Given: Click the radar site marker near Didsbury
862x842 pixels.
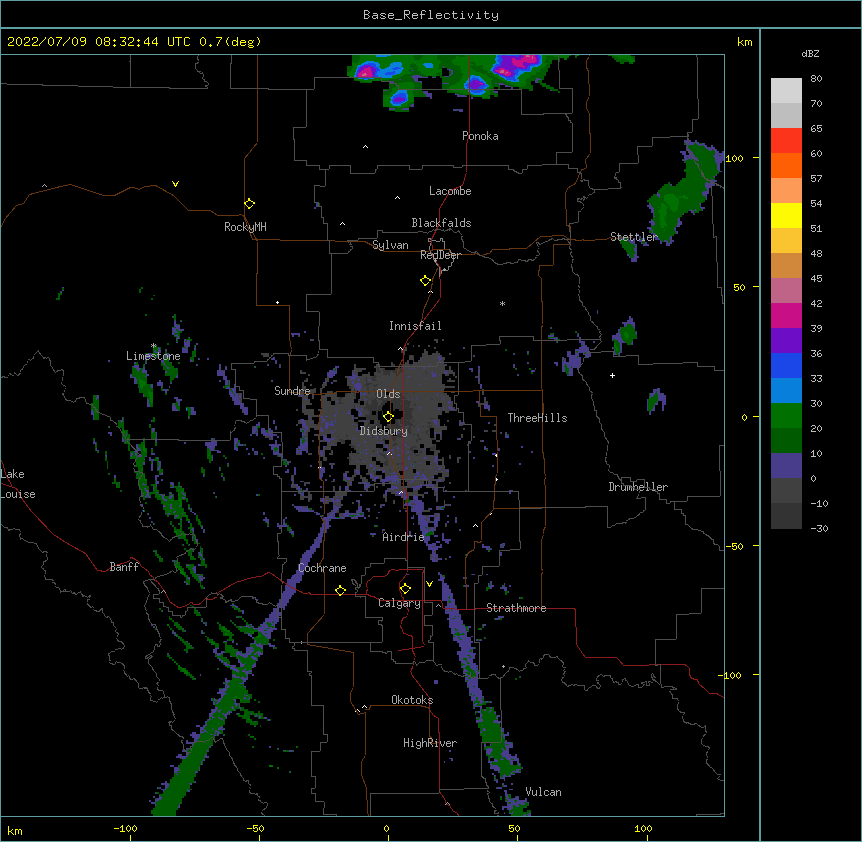Looking at the screenshot, I should pyautogui.click(x=388, y=416).
